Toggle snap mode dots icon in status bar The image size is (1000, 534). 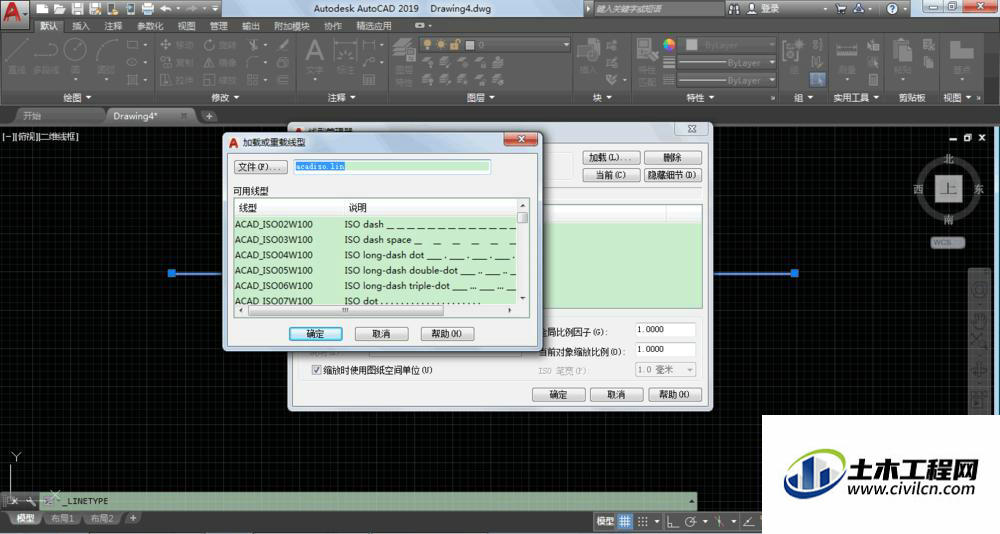pos(643,521)
